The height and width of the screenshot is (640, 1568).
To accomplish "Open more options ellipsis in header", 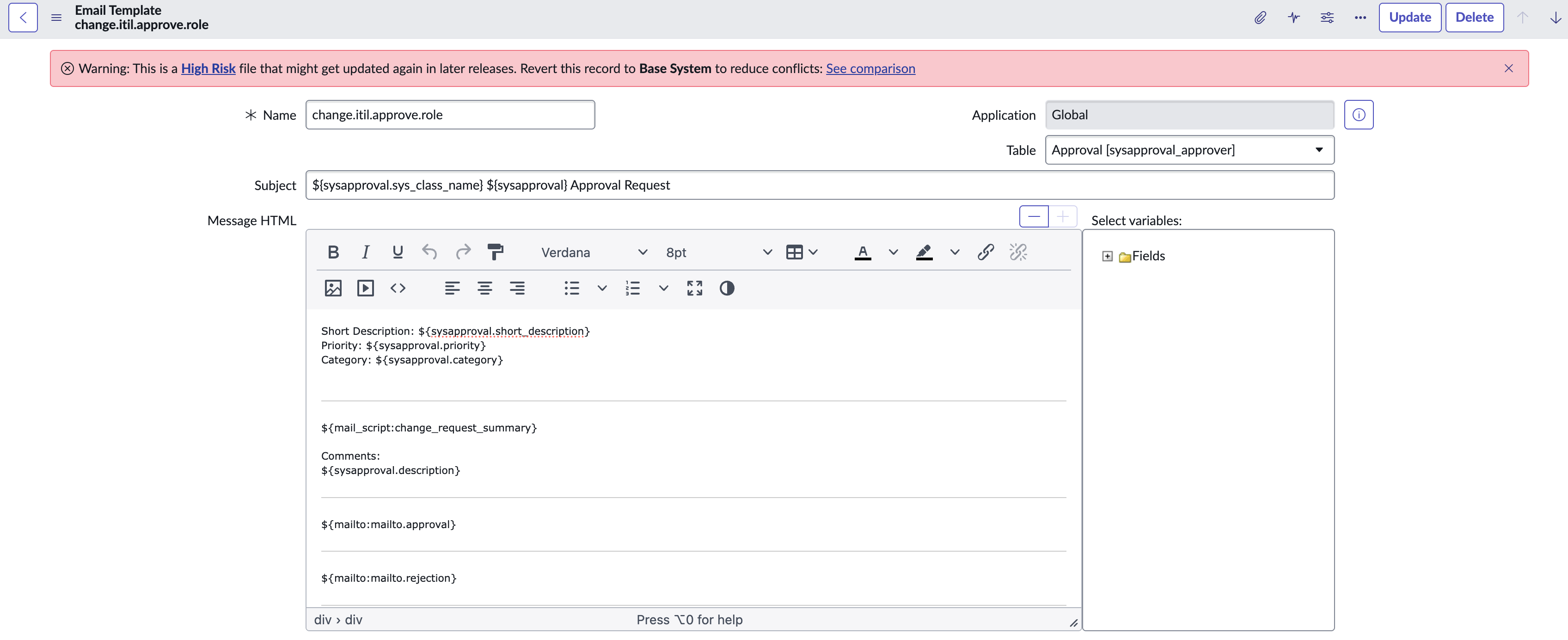I will click(1360, 18).
